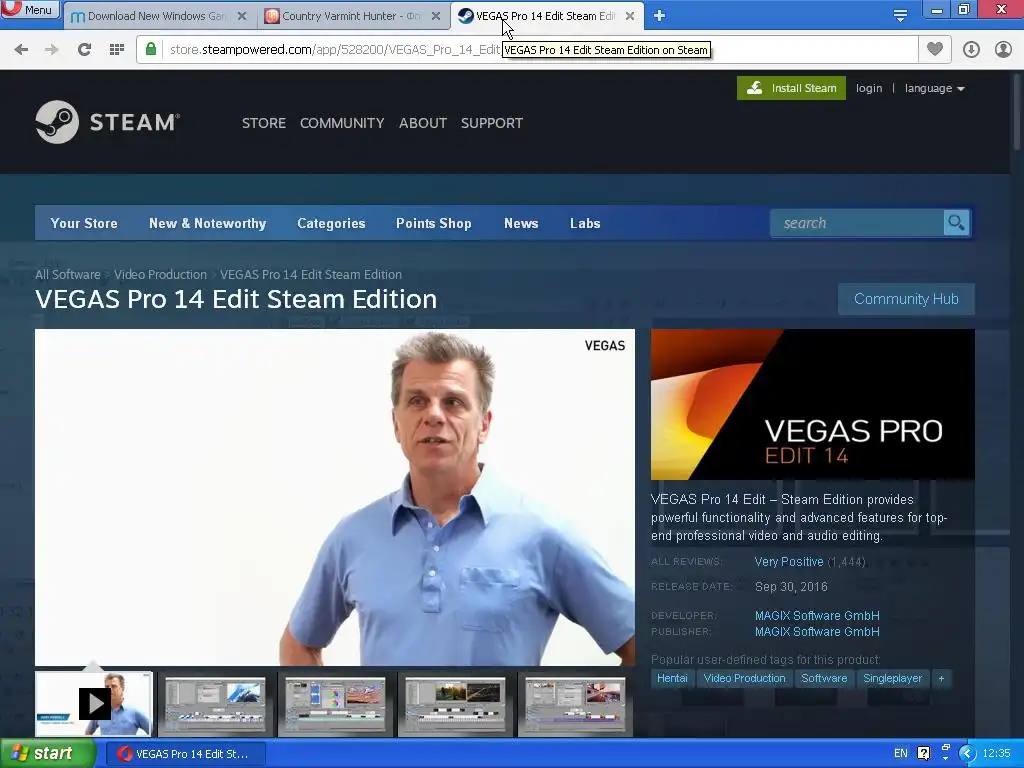Follow the All Software breadcrumb link

(68, 274)
